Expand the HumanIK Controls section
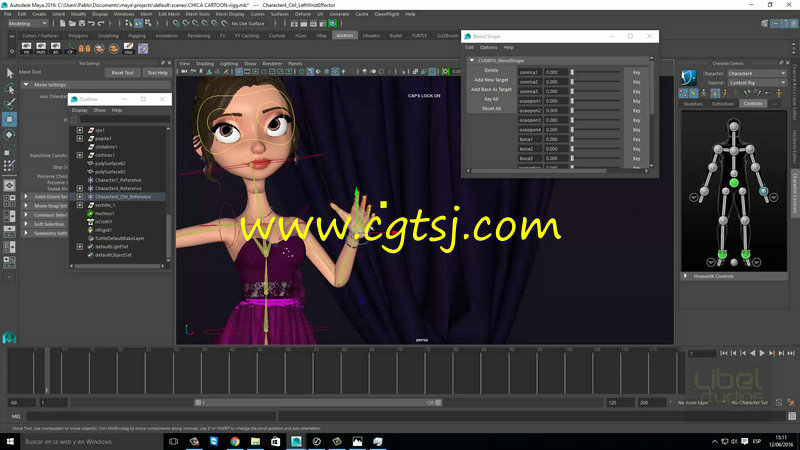 tap(686, 276)
